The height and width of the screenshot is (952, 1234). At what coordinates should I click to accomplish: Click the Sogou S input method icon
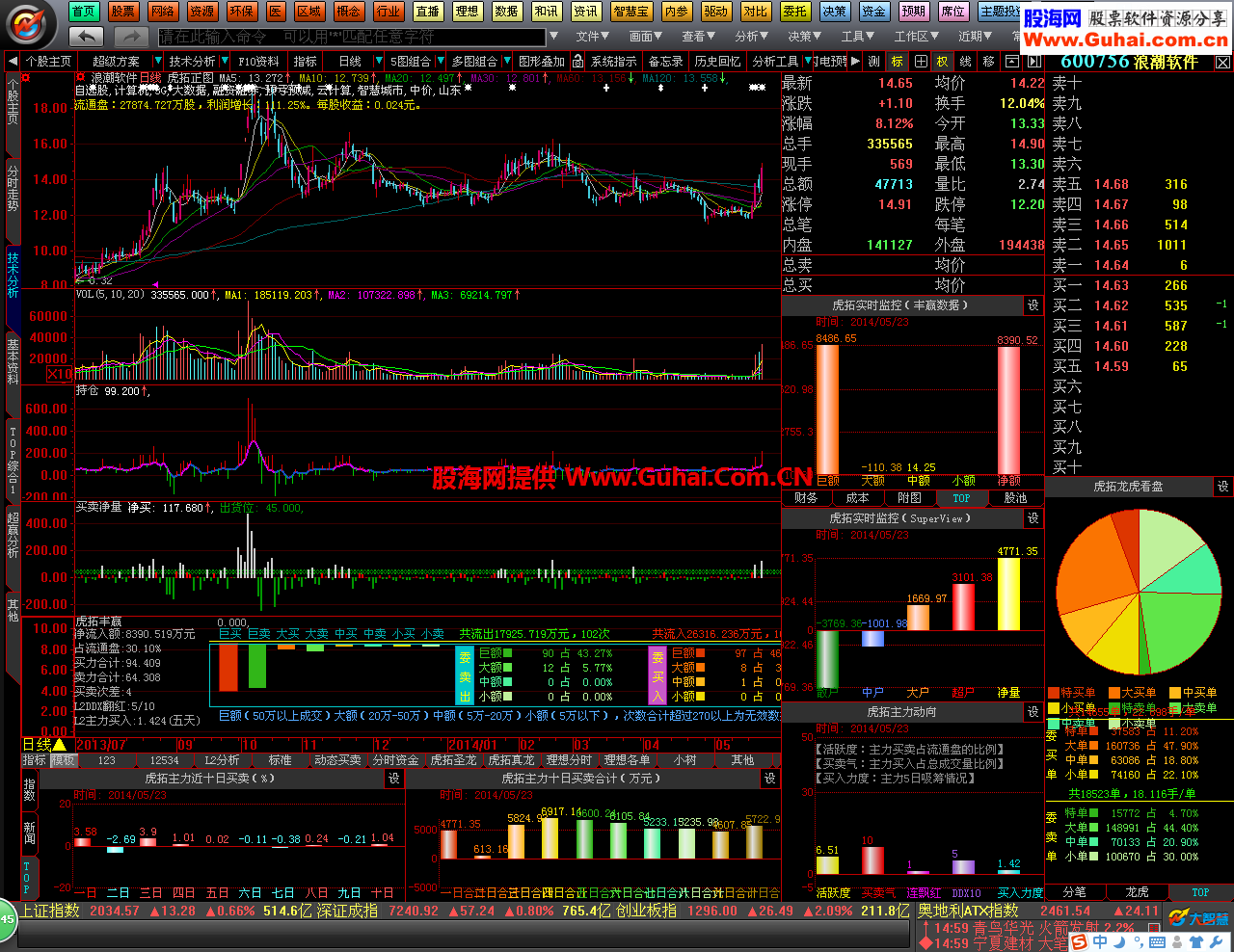[x=1079, y=941]
